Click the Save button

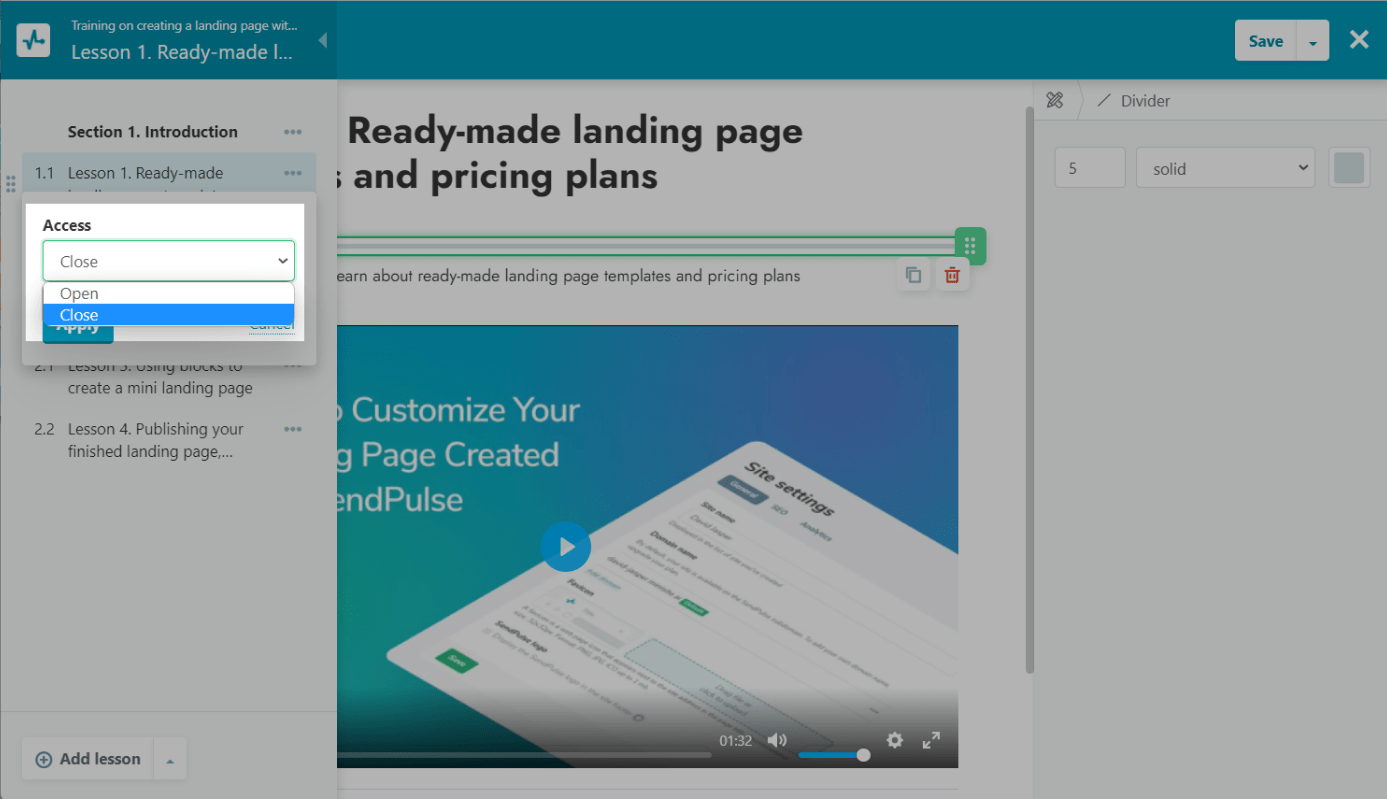point(1265,41)
